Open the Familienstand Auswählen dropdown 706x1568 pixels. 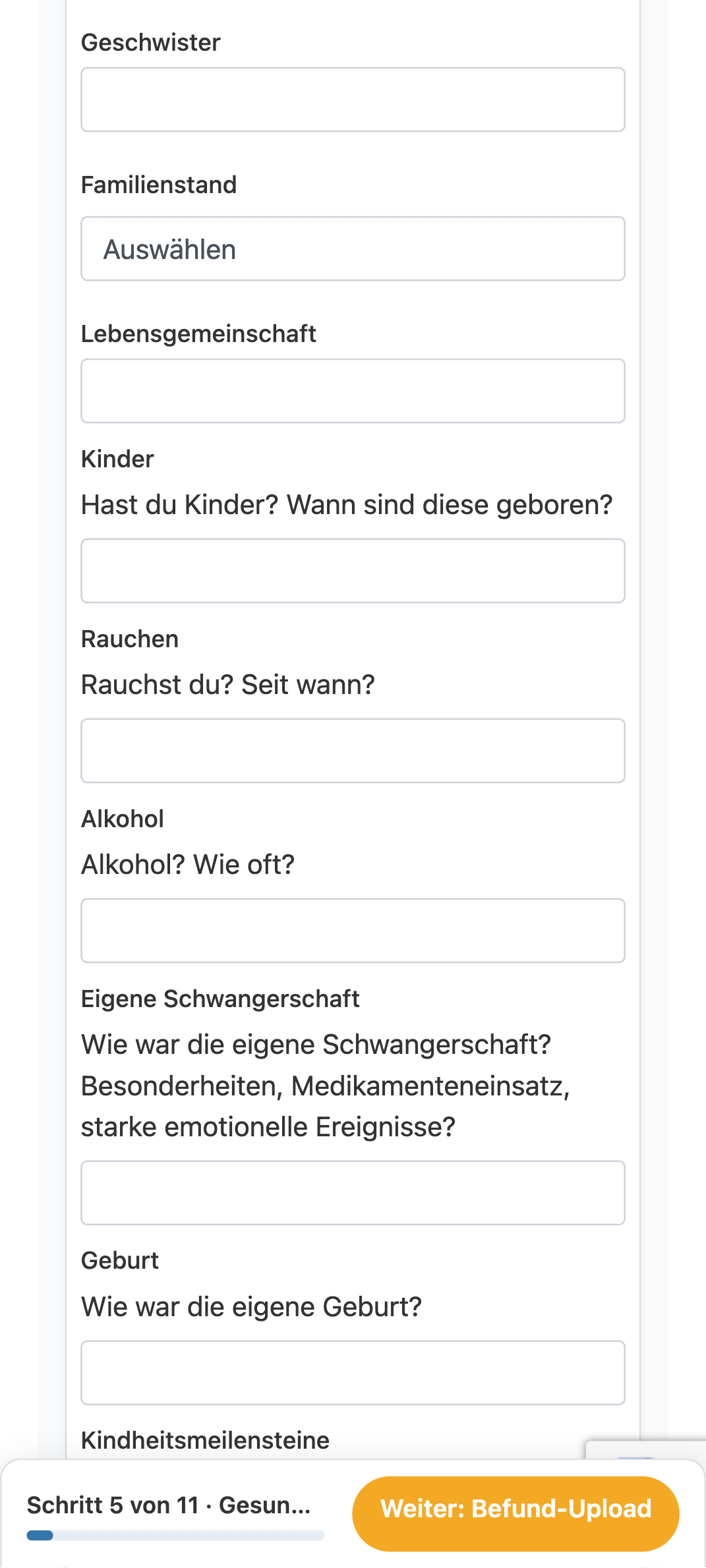[353, 248]
